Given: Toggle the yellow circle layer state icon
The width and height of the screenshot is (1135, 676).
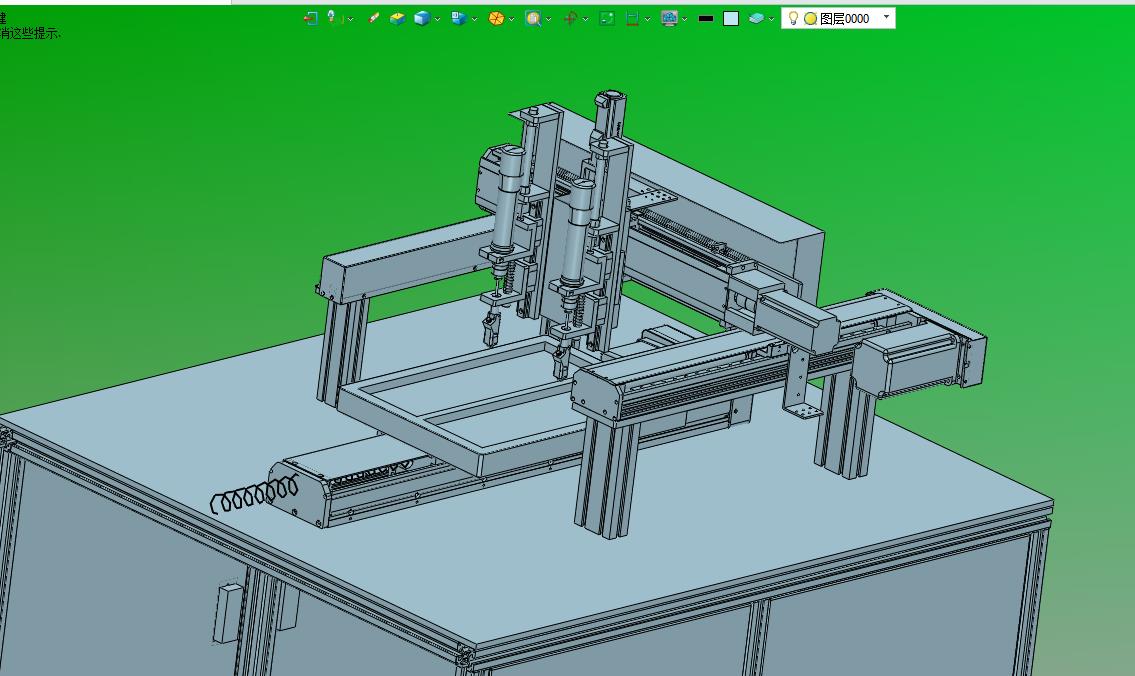Looking at the screenshot, I should click(810, 18).
